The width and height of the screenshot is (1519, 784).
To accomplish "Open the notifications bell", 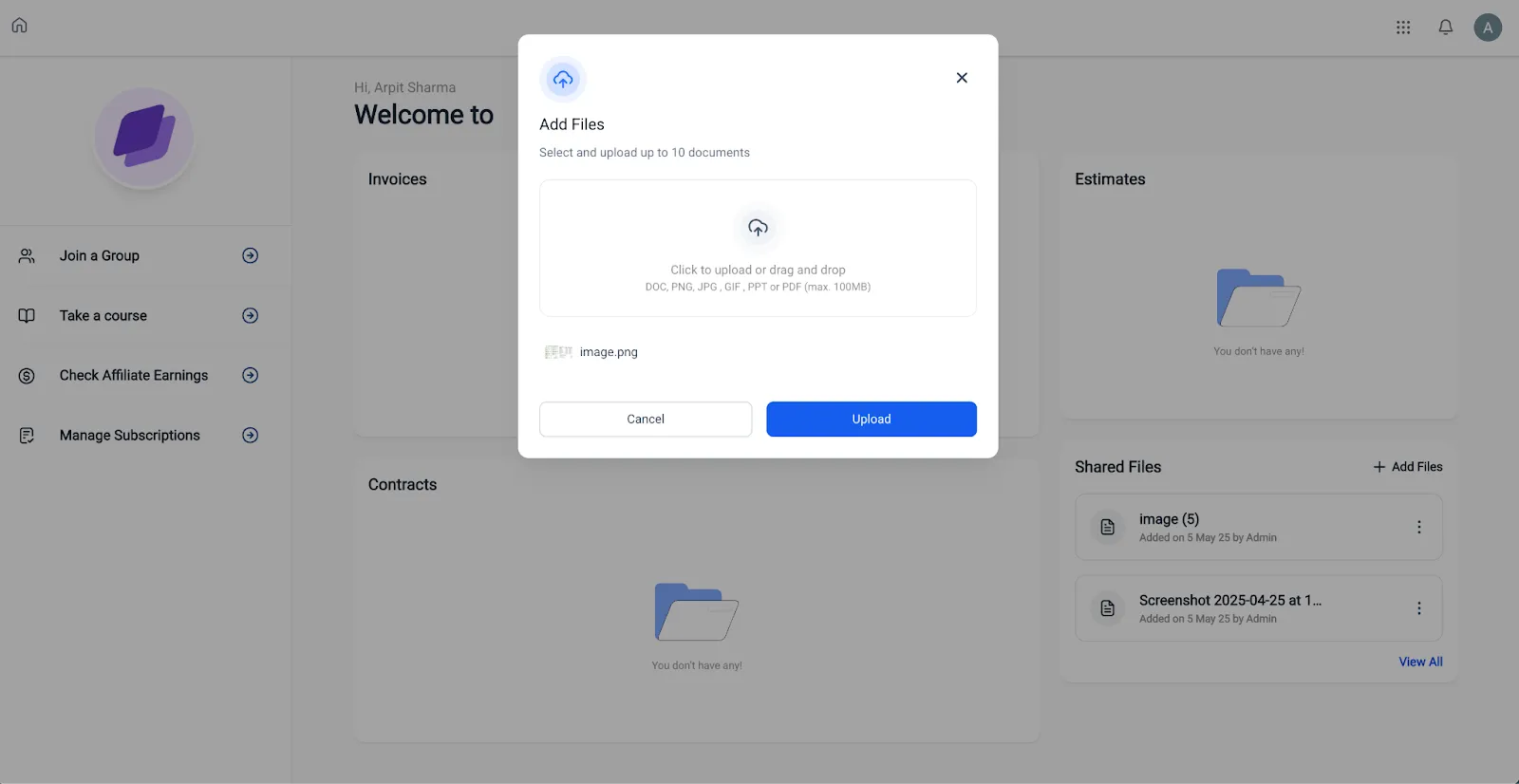I will [x=1445, y=28].
